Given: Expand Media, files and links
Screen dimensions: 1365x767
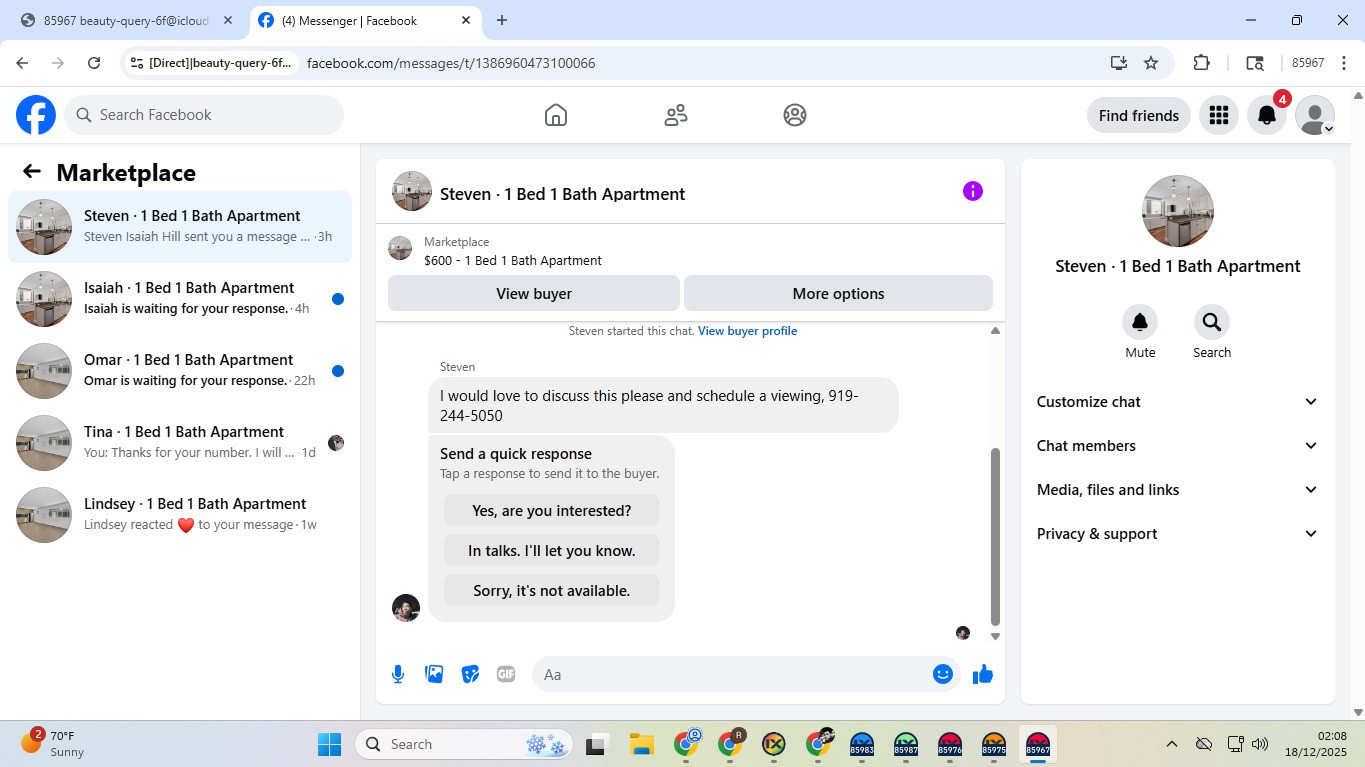Looking at the screenshot, I should (x=1178, y=490).
